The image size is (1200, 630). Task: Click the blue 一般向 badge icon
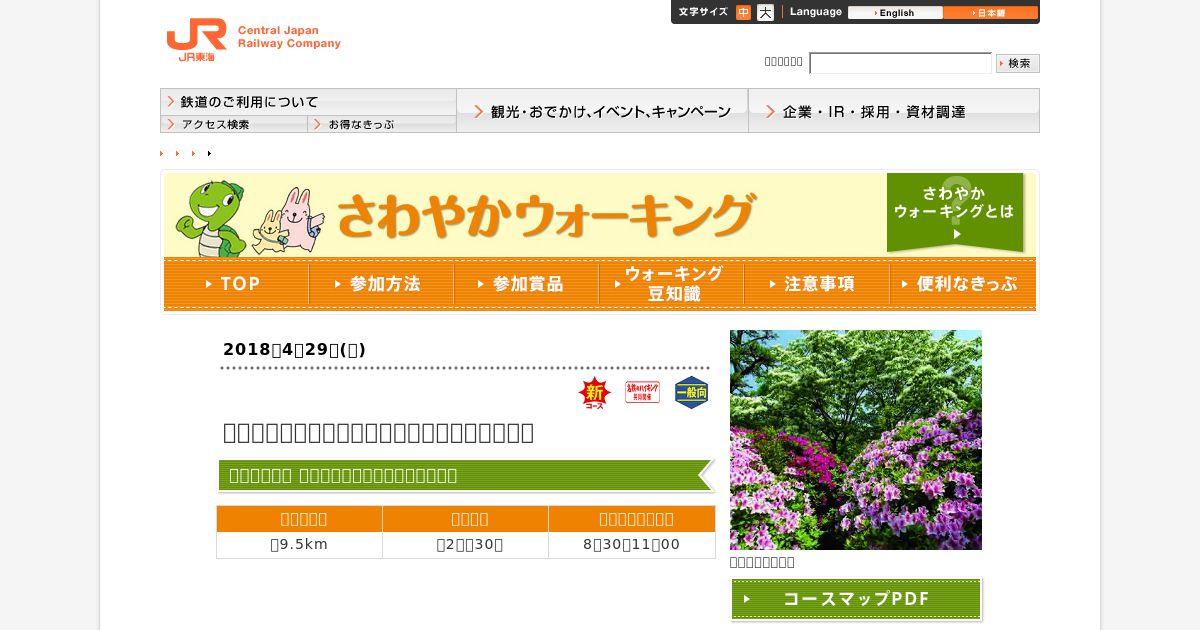click(x=691, y=393)
